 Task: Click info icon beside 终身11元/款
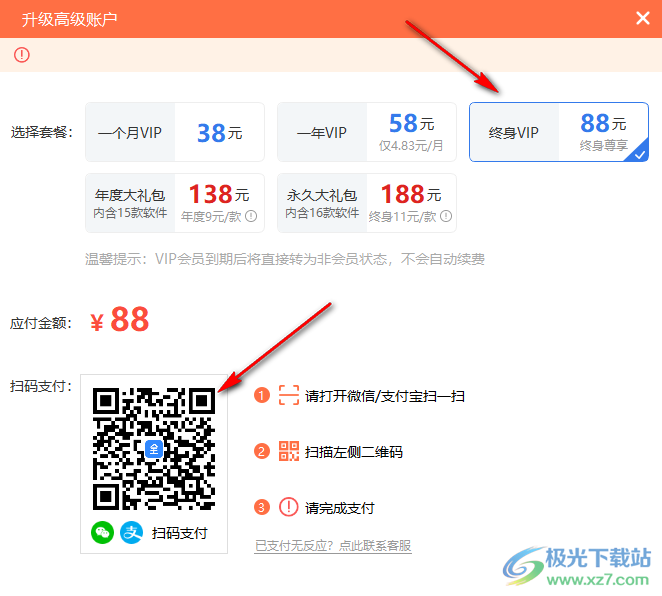click(446, 216)
